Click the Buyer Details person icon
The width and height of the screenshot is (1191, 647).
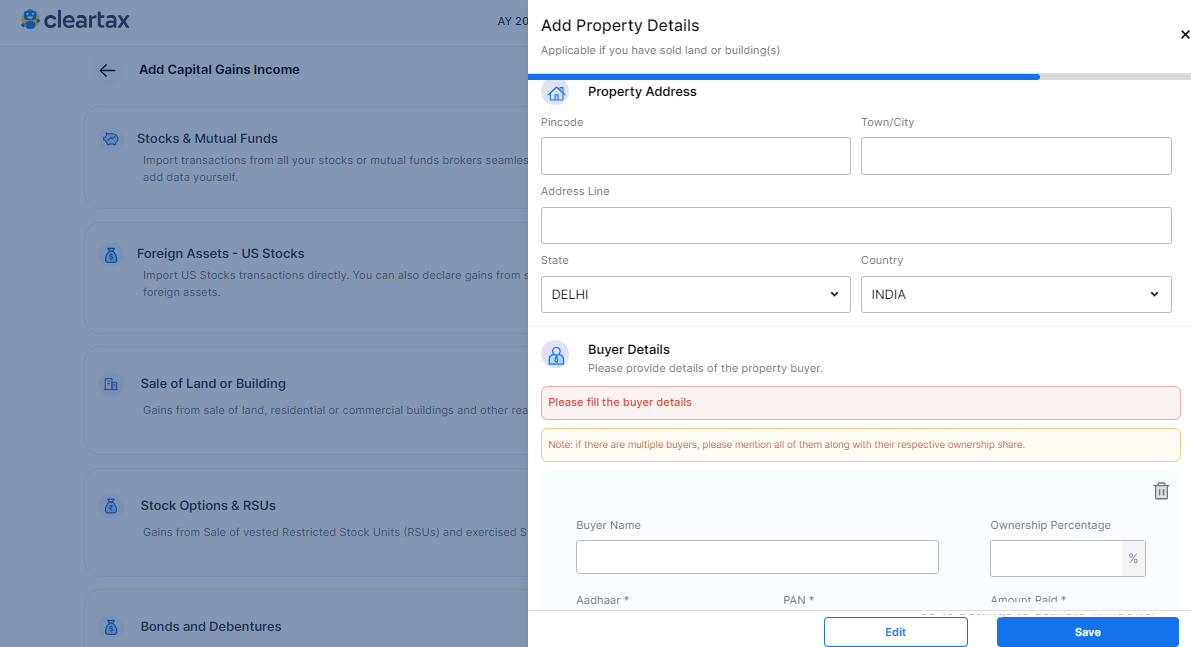tap(555, 355)
